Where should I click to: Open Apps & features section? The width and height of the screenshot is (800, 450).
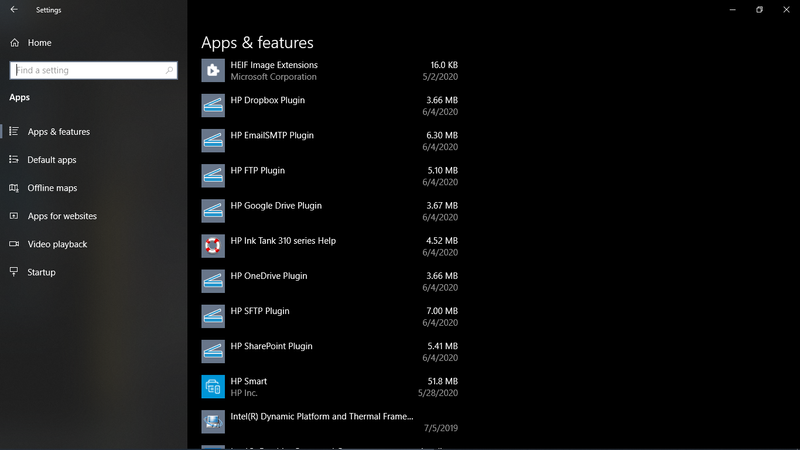click(59, 132)
